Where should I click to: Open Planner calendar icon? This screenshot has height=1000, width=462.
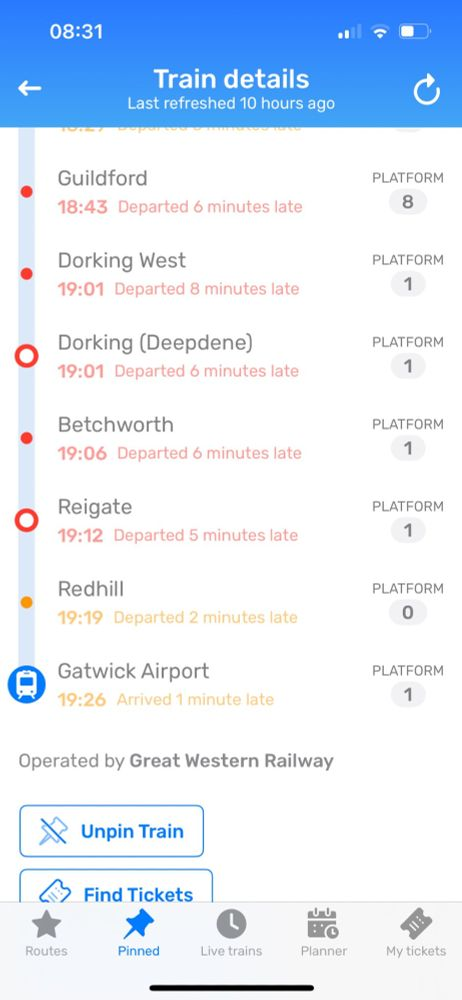point(324,924)
